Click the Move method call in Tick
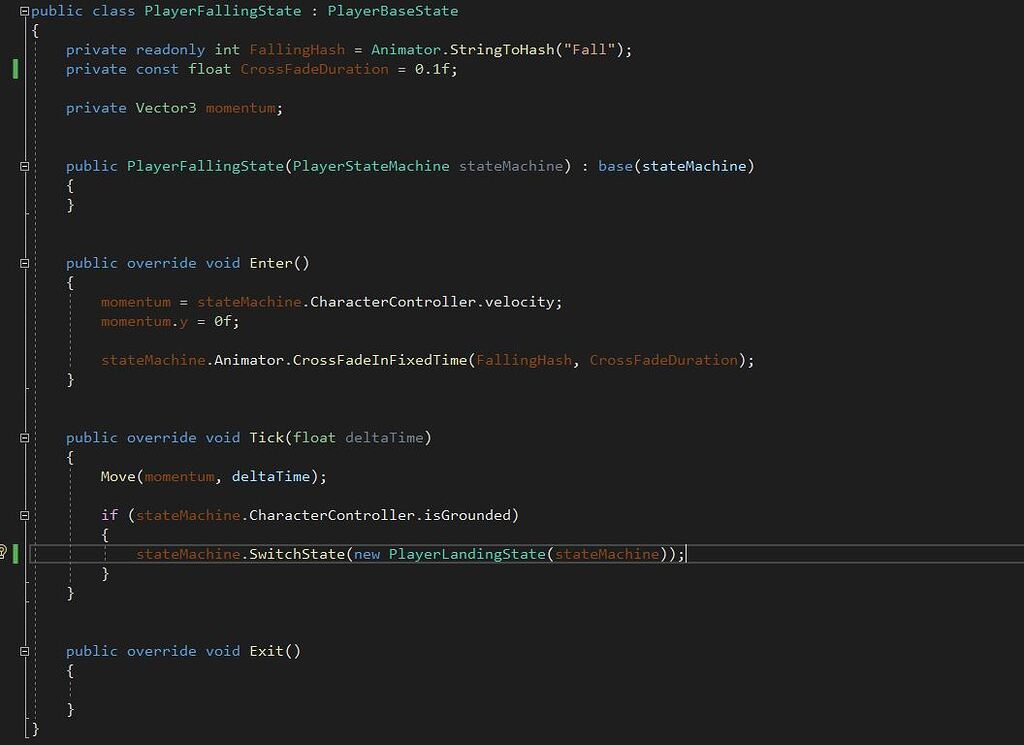Viewport: 1024px width, 745px height. pos(117,476)
